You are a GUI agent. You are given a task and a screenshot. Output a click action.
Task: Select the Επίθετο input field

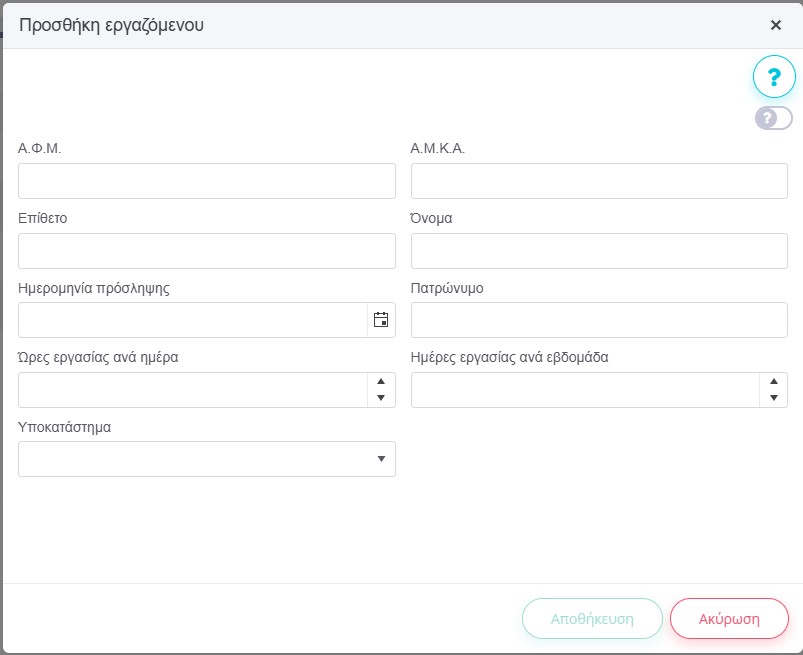click(x=207, y=251)
